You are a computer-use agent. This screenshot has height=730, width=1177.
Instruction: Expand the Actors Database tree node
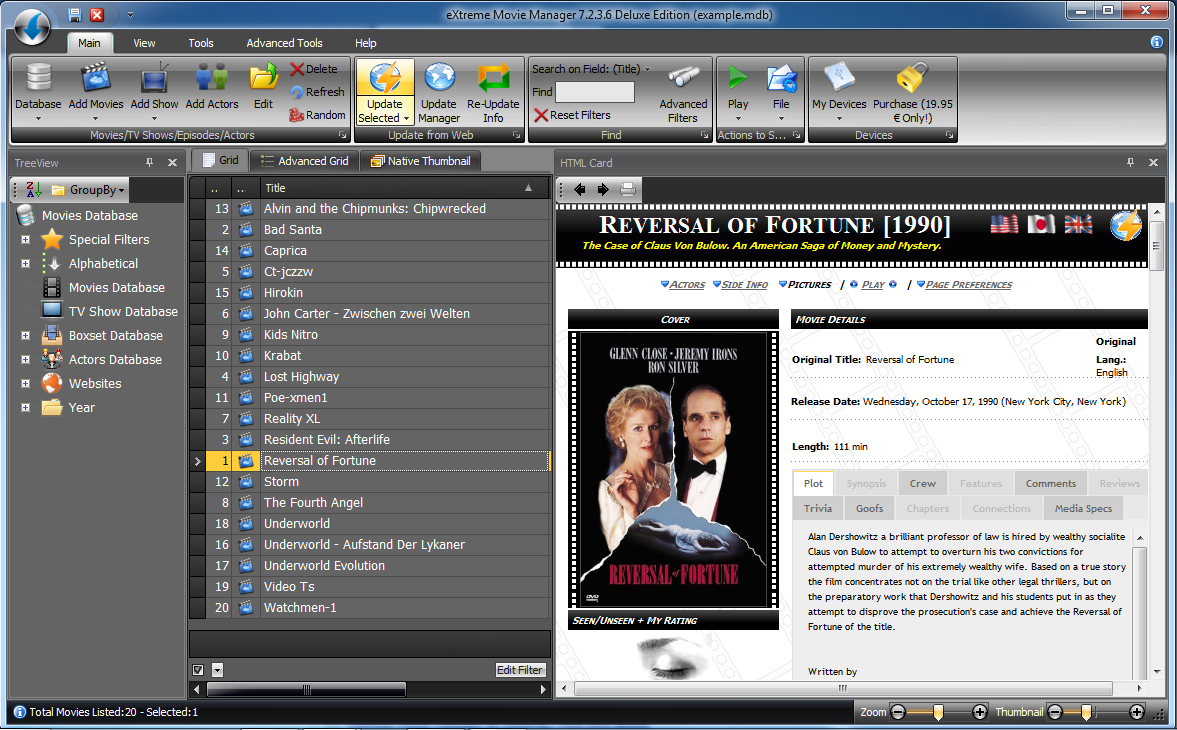click(x=26, y=360)
